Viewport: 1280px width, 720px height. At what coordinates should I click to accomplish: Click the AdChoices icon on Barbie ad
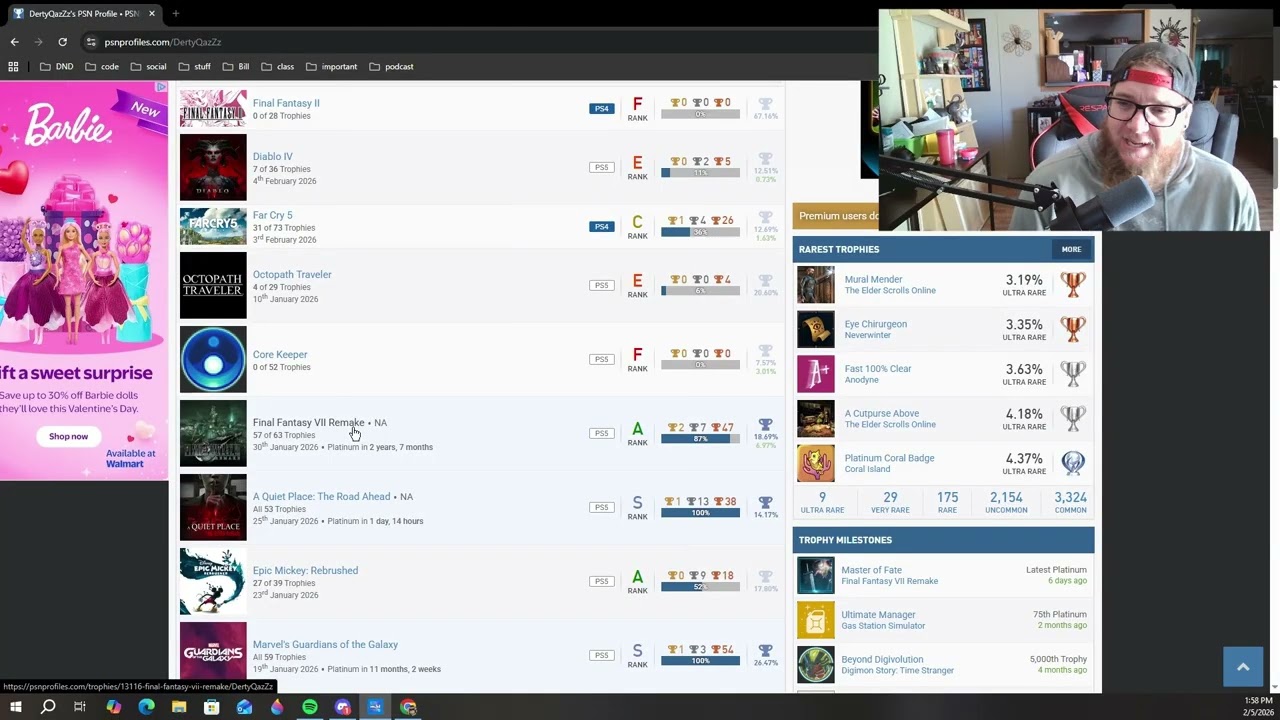click(x=162, y=87)
